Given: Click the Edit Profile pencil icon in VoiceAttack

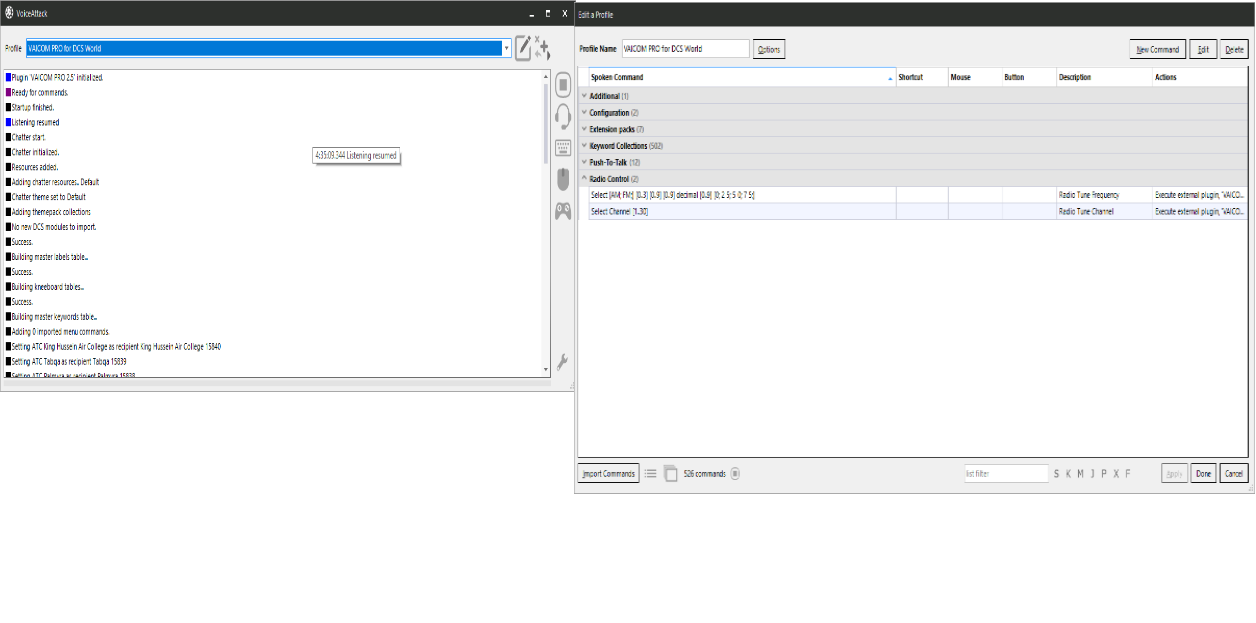Looking at the screenshot, I should click(x=523, y=48).
